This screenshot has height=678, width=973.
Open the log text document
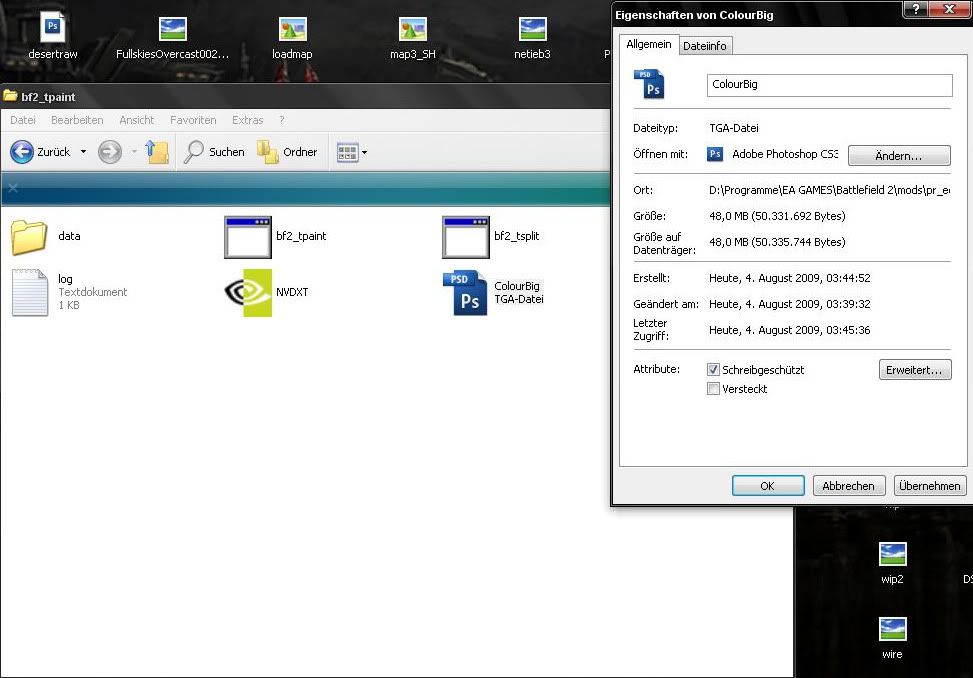pos(30,292)
